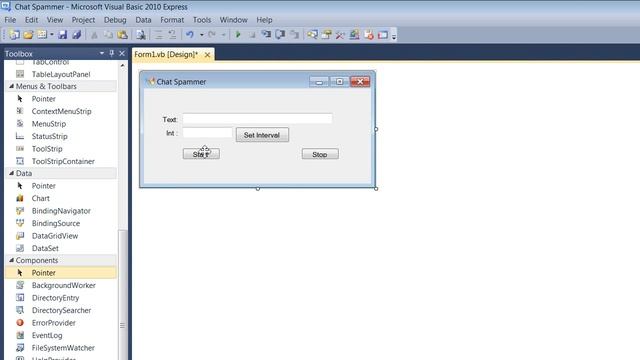
Task: Select DataGridView in the Toolbox
Action: tap(61, 236)
